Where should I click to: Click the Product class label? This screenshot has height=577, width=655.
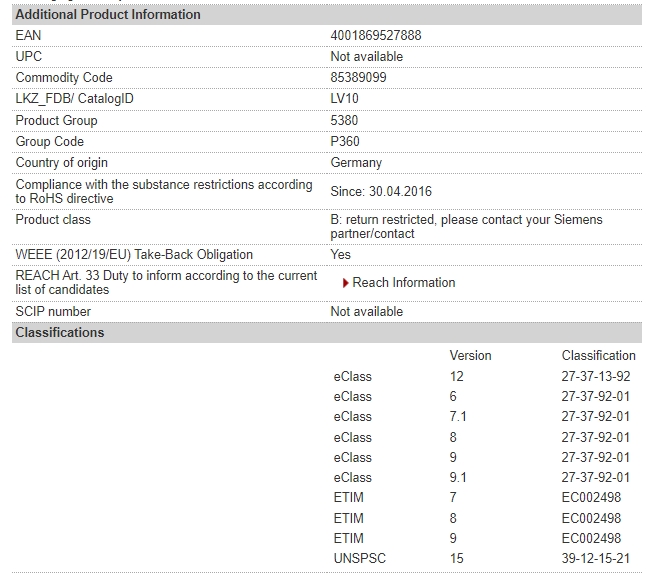[53, 220]
